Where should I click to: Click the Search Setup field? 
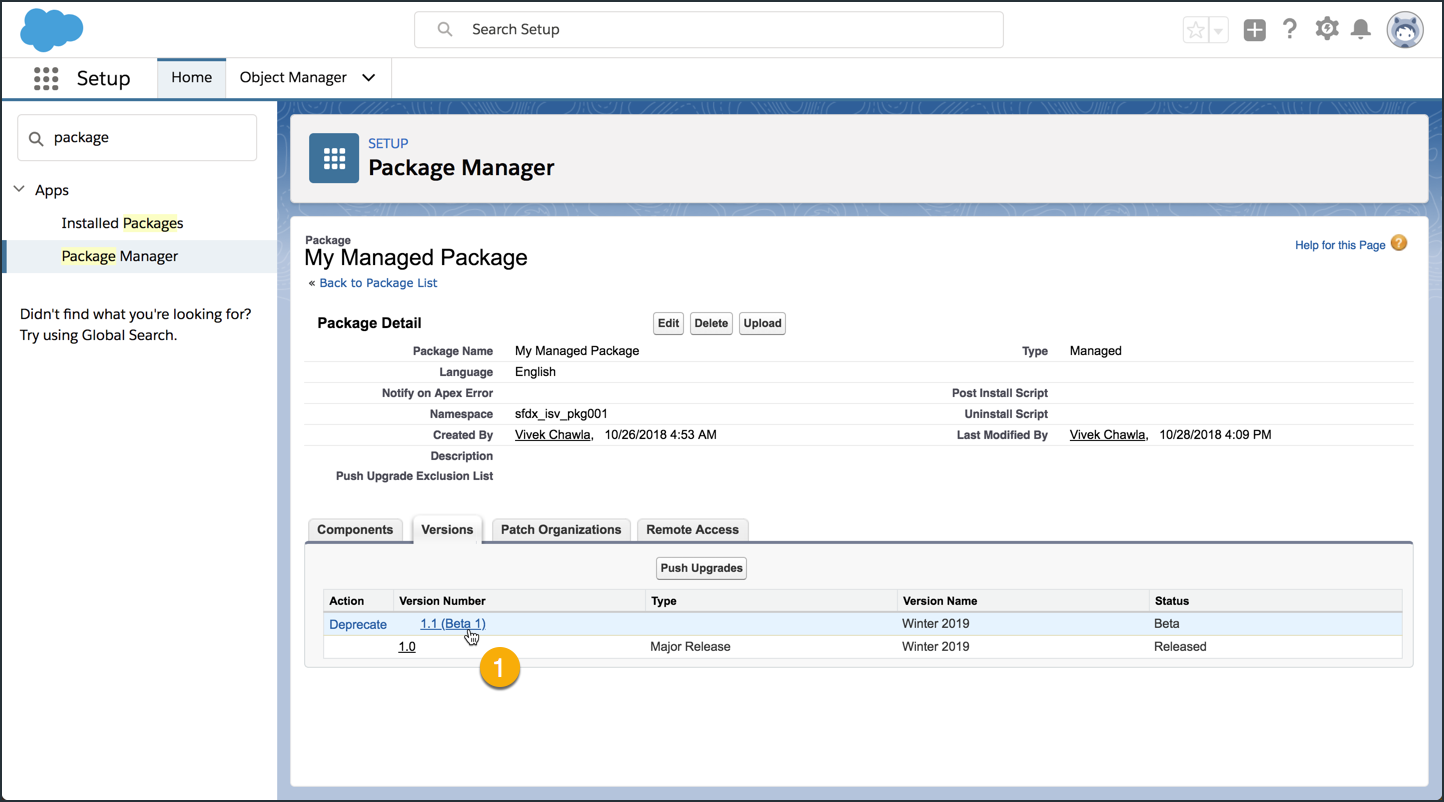coord(708,30)
